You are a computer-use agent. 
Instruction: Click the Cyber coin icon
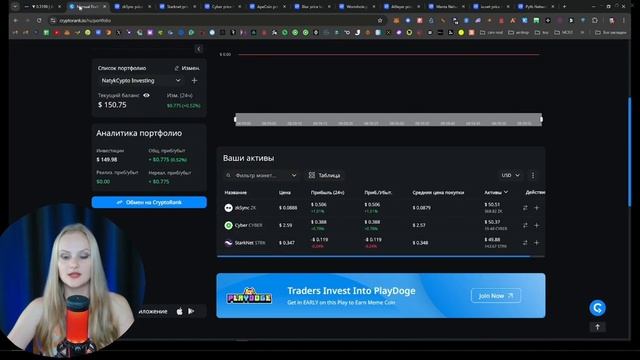229,225
